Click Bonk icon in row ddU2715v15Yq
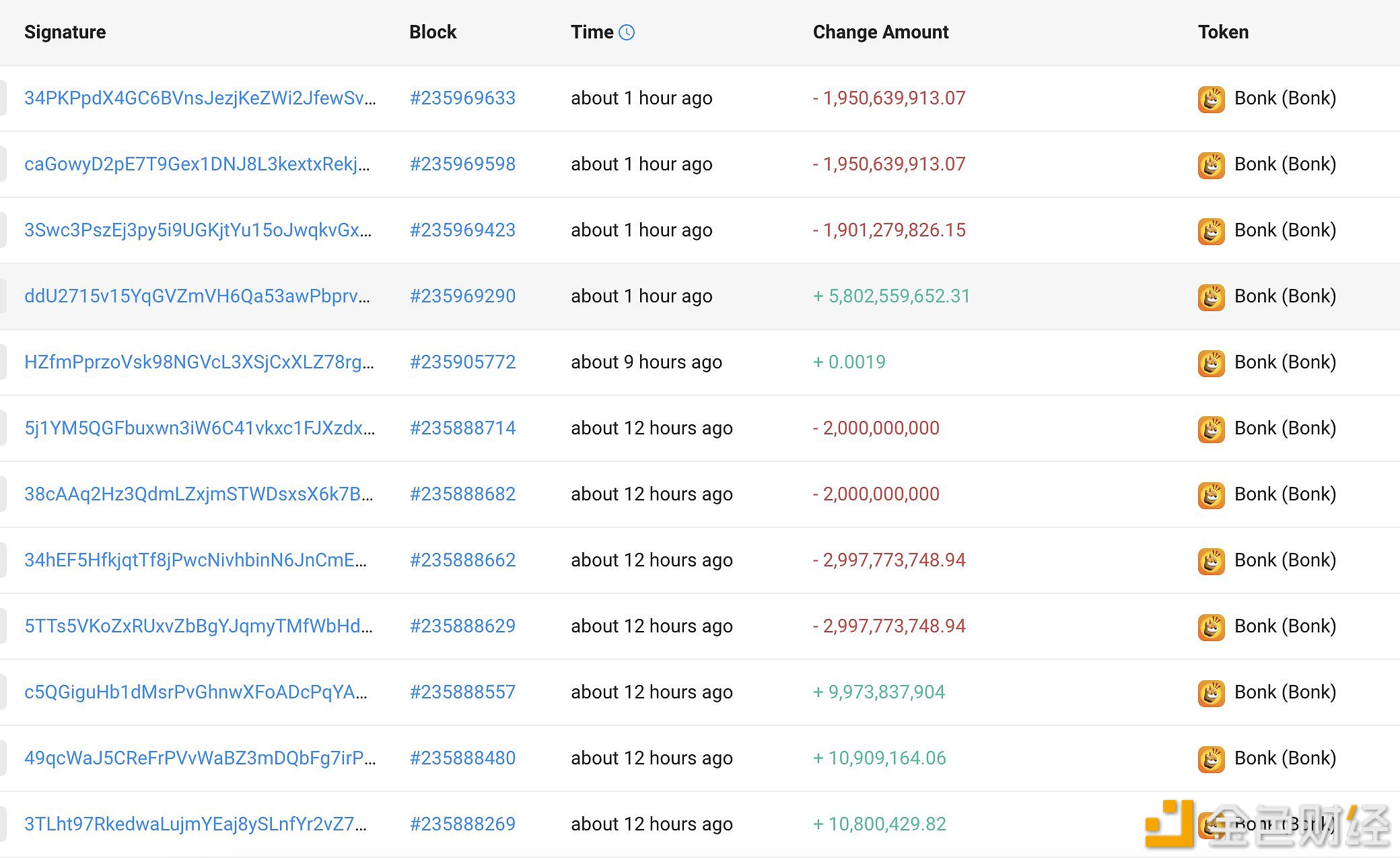The width and height of the screenshot is (1400, 858). click(x=1212, y=297)
